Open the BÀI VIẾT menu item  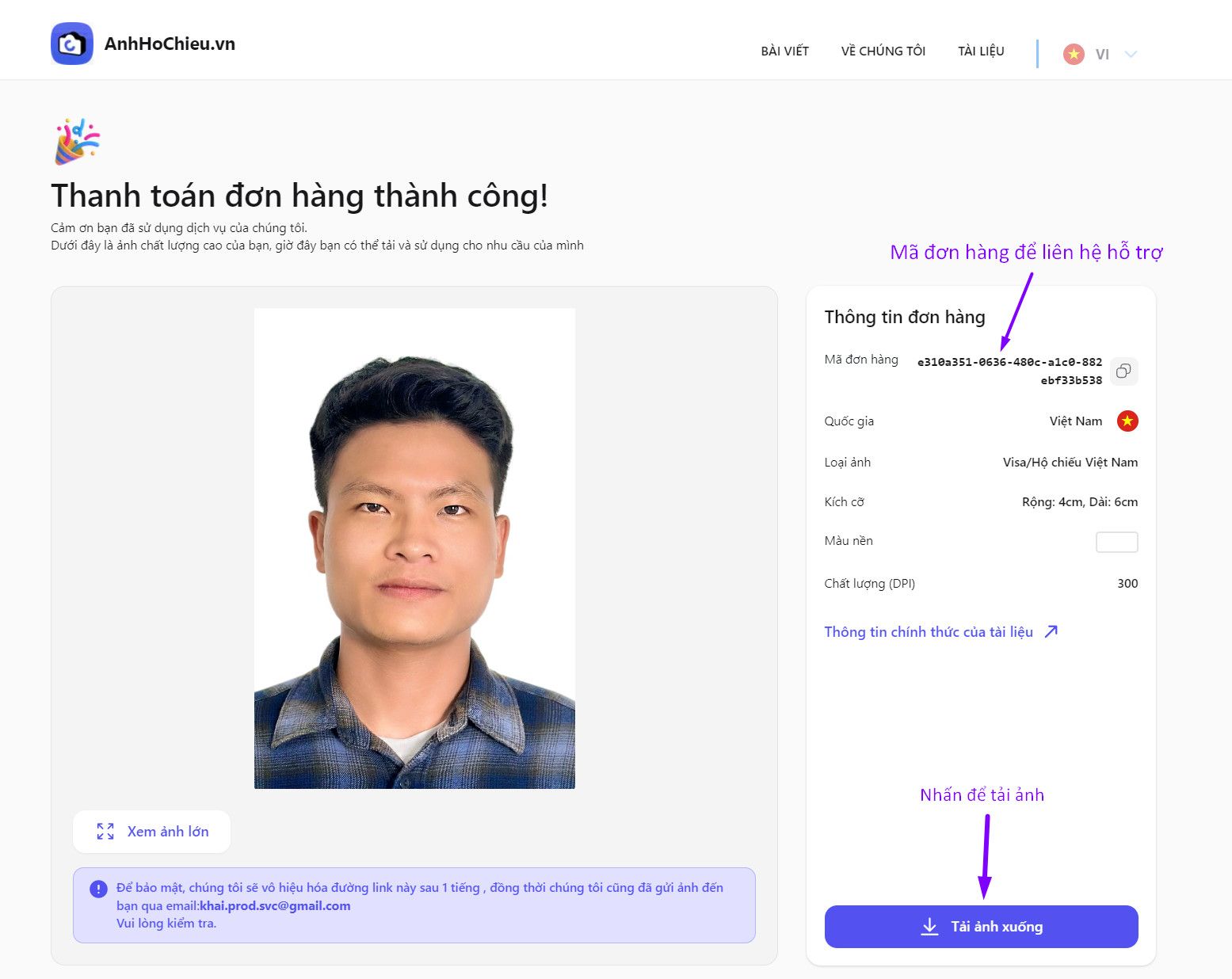tap(784, 51)
